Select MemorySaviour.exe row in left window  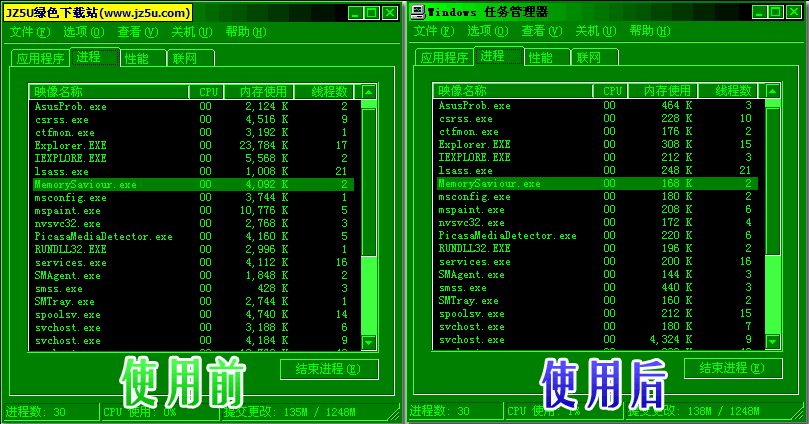(191, 185)
